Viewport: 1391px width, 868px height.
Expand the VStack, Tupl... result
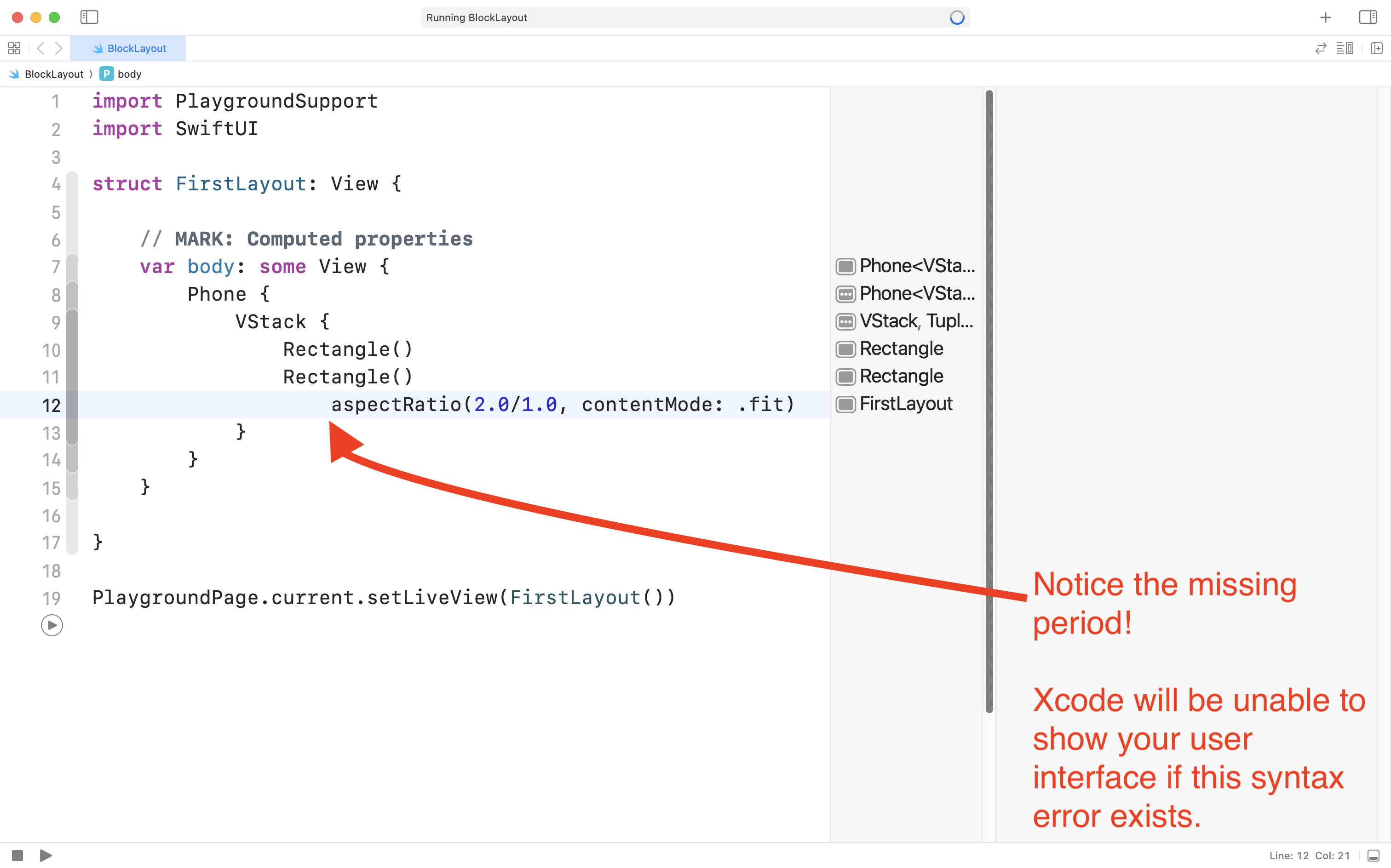845,321
